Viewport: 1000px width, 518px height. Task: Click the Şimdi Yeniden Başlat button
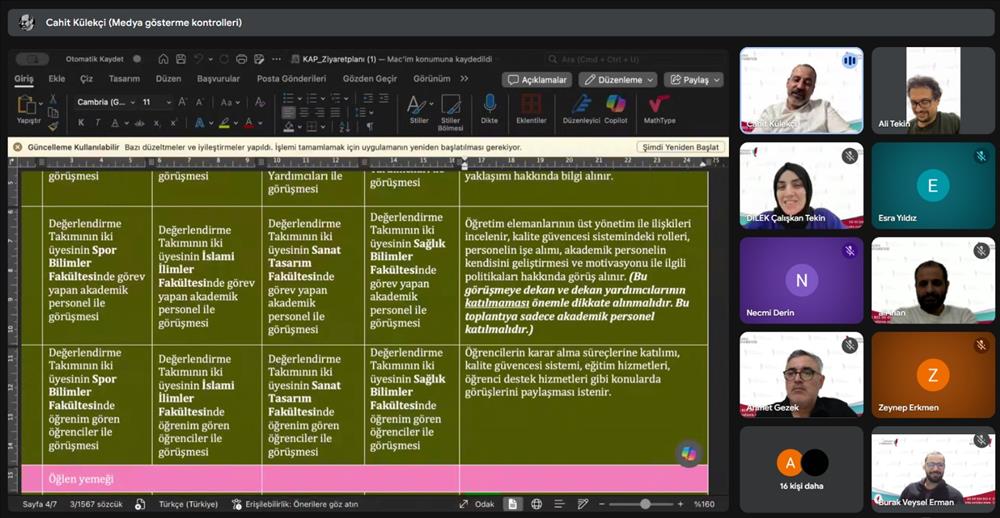(679, 147)
